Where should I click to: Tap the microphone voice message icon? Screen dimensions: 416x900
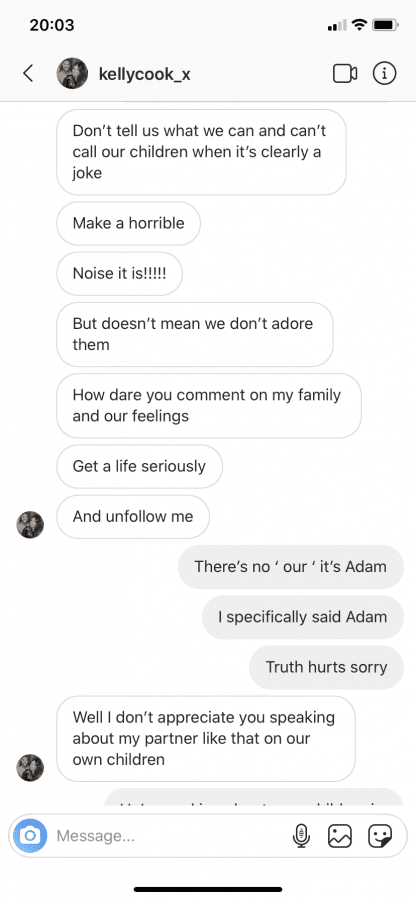301,836
